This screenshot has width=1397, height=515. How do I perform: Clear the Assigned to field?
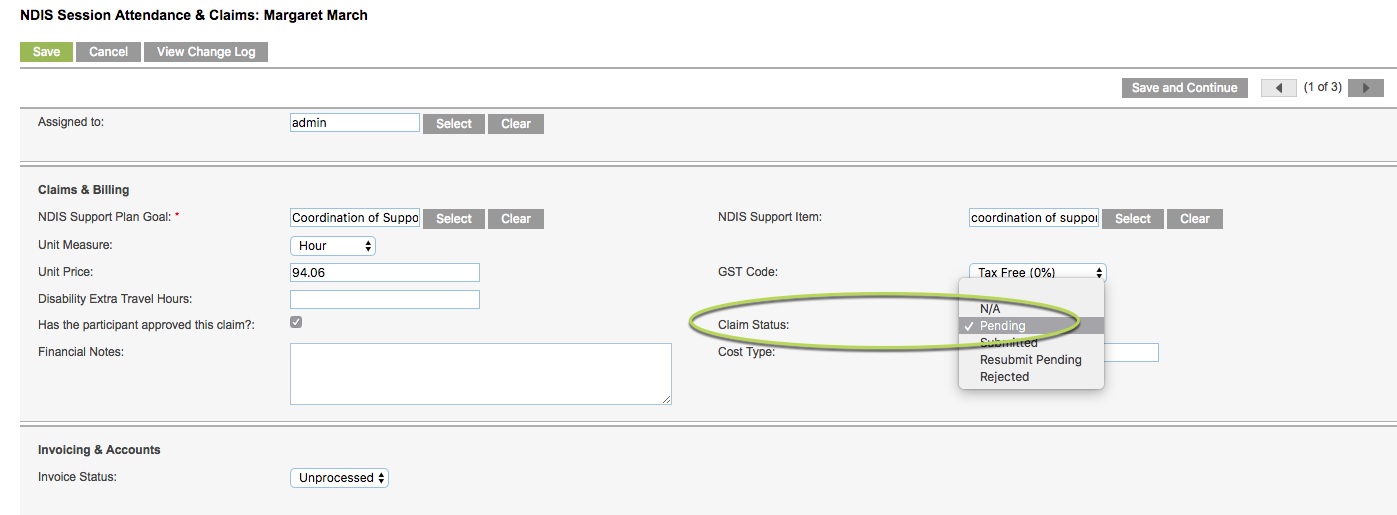point(516,124)
